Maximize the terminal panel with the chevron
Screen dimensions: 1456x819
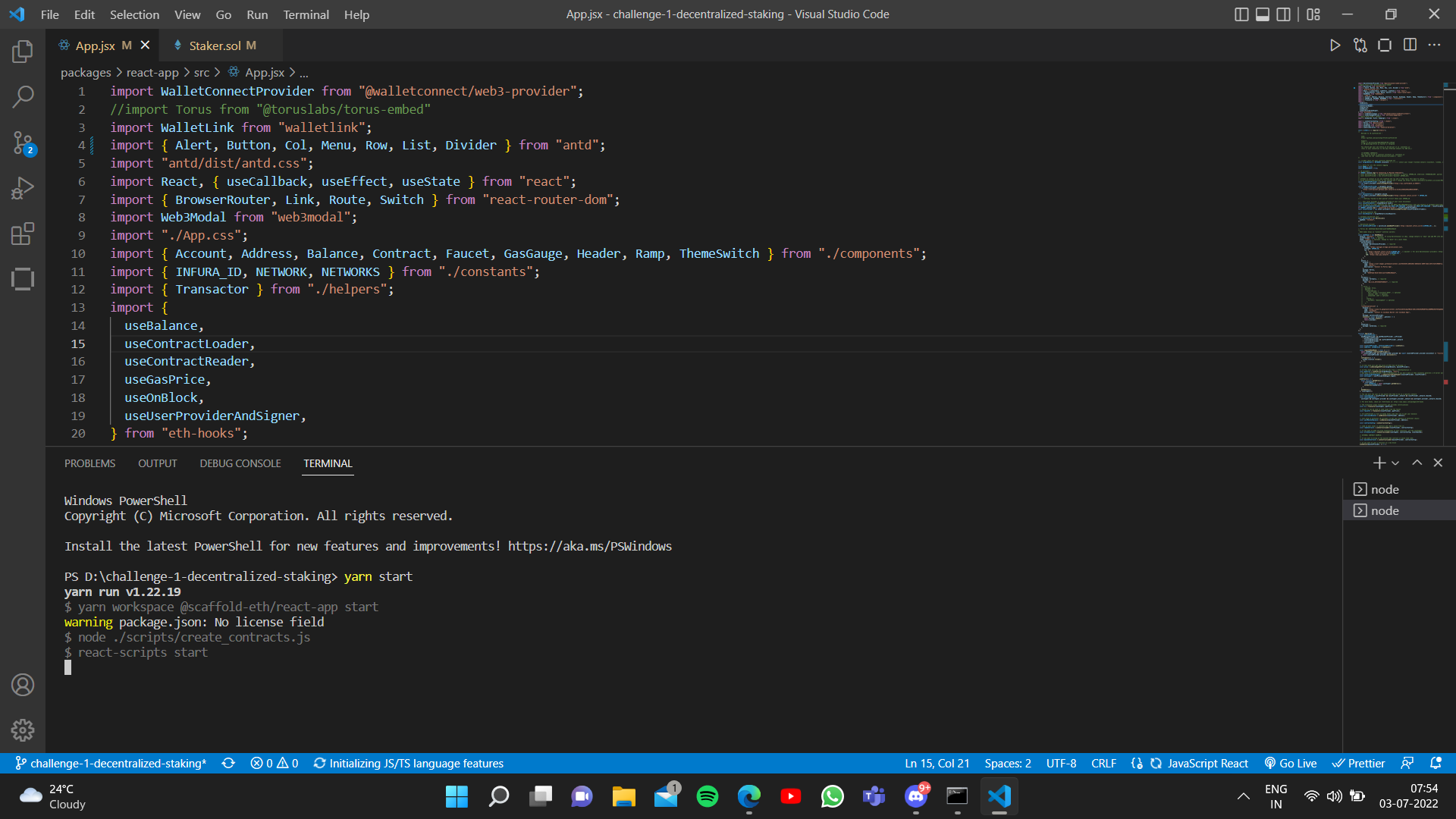(x=1416, y=463)
